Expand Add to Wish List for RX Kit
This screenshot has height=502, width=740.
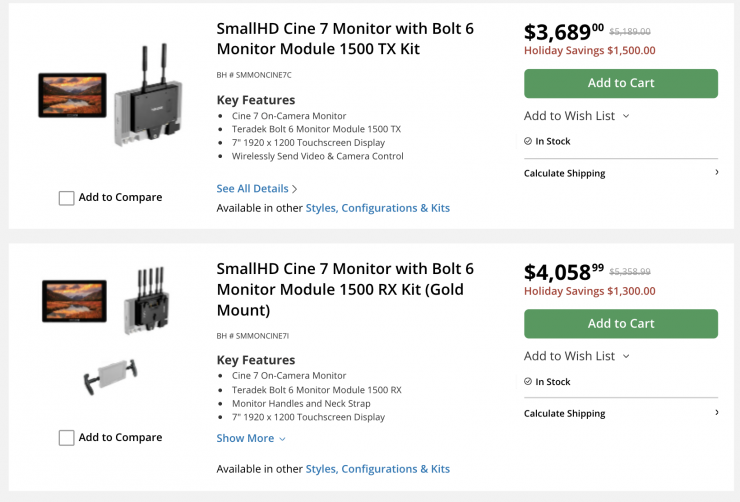pos(576,356)
